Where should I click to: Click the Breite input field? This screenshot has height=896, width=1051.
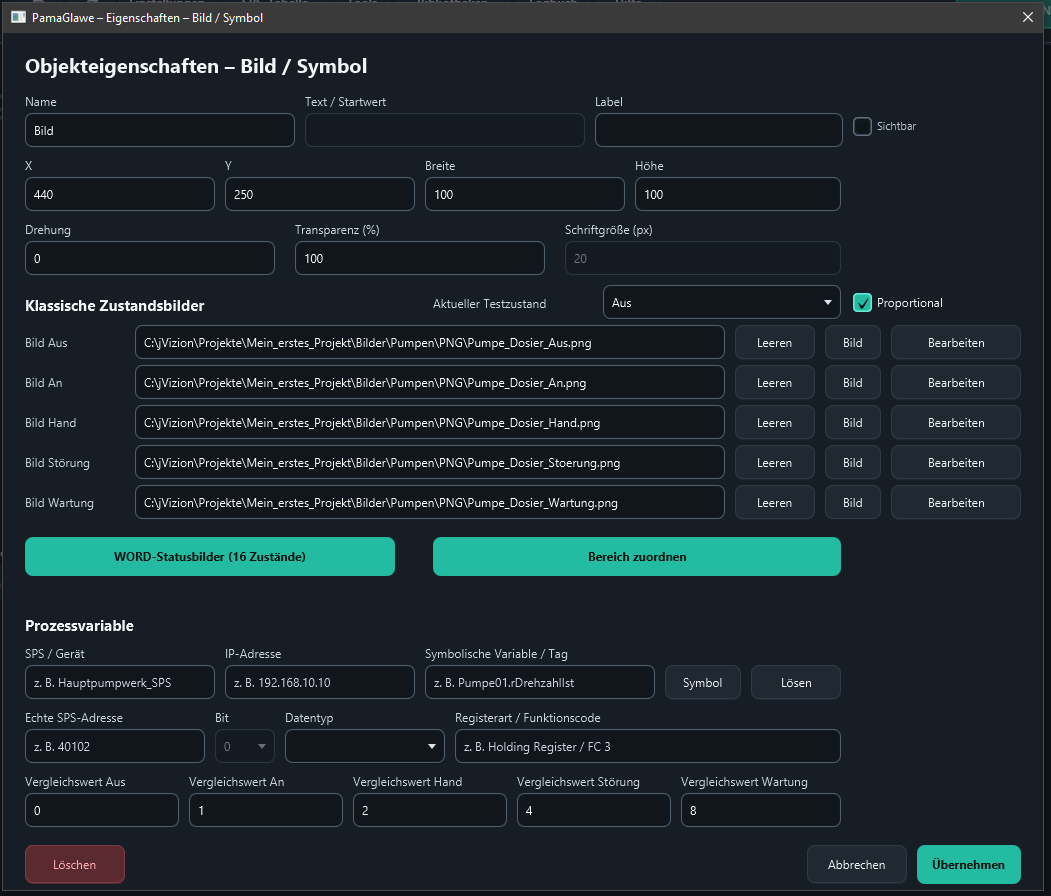pos(525,194)
